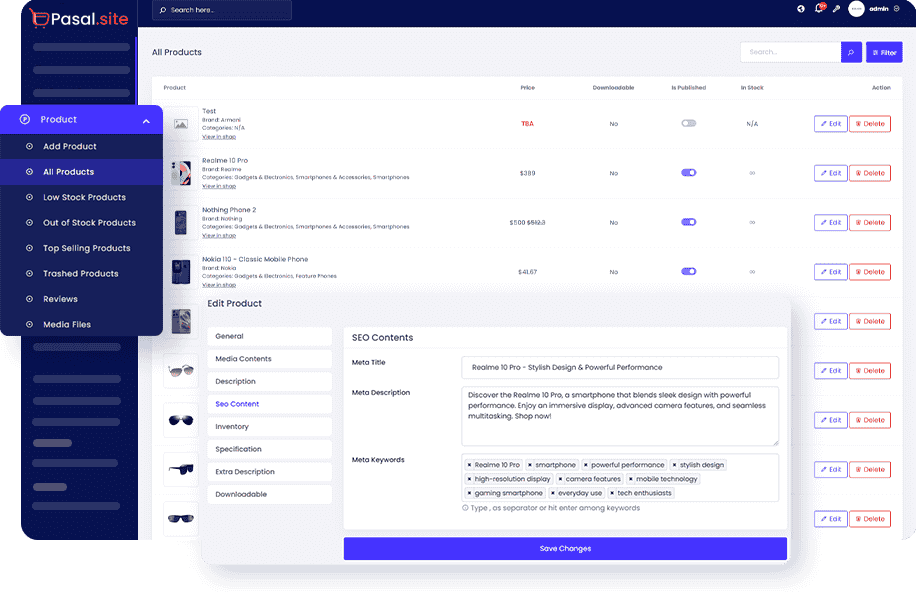This screenshot has height=592, width=917.
Task: Remove the 'gaming smartphone' keyword tag
Action: tap(469, 493)
